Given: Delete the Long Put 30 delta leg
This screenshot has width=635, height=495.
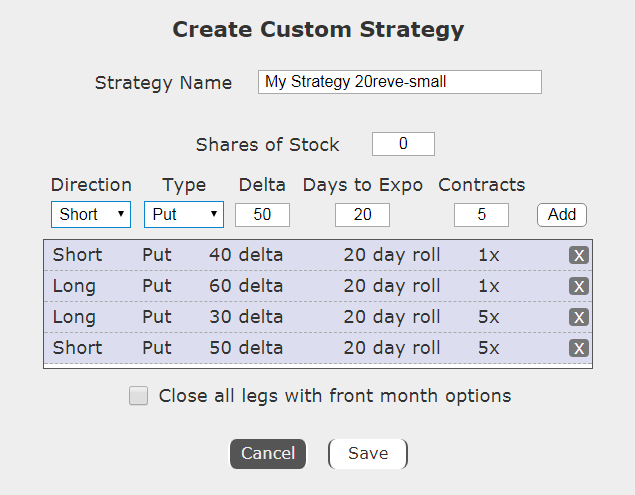Looking at the screenshot, I should (578, 317).
